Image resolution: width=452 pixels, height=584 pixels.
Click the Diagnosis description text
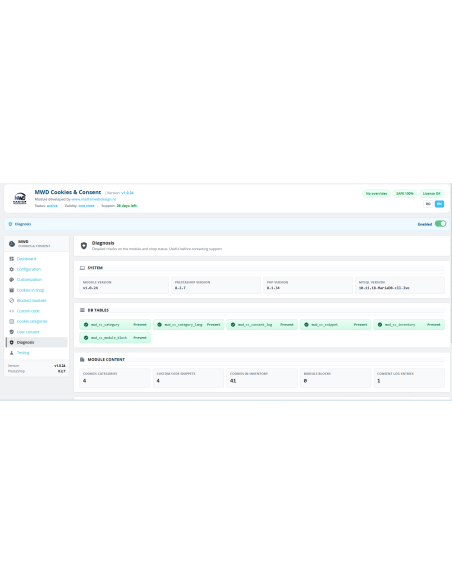(157, 249)
